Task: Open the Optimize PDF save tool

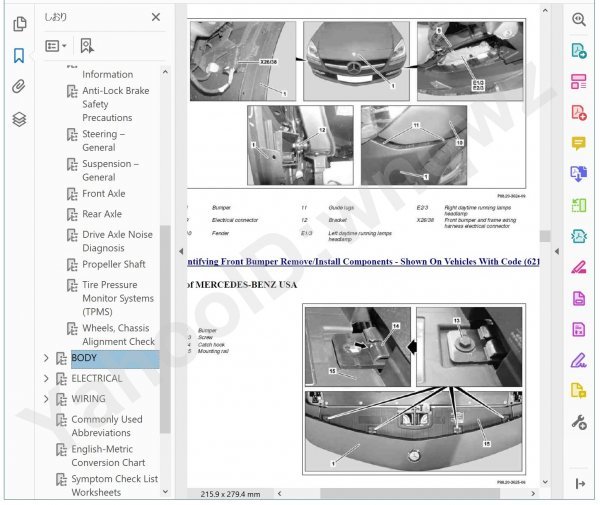Action: (579, 329)
